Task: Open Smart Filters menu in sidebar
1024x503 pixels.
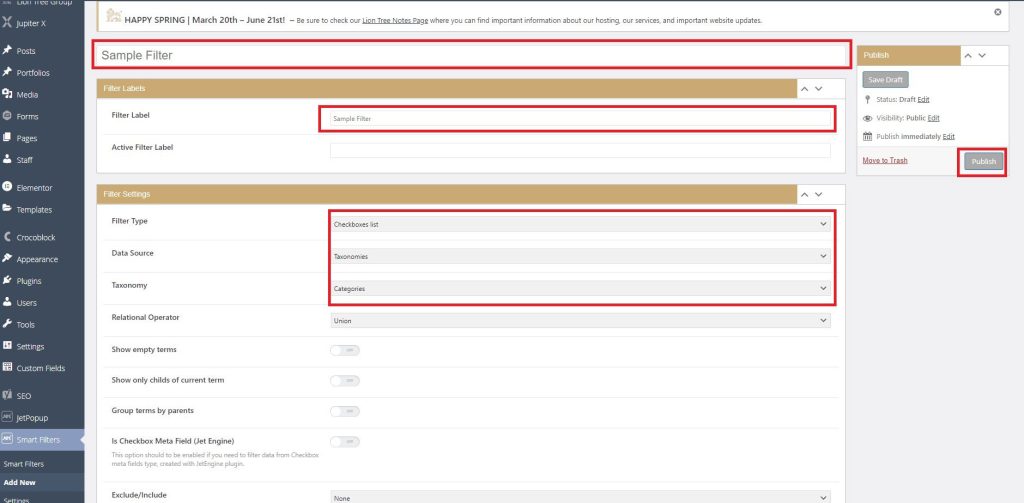Action: pos(39,439)
